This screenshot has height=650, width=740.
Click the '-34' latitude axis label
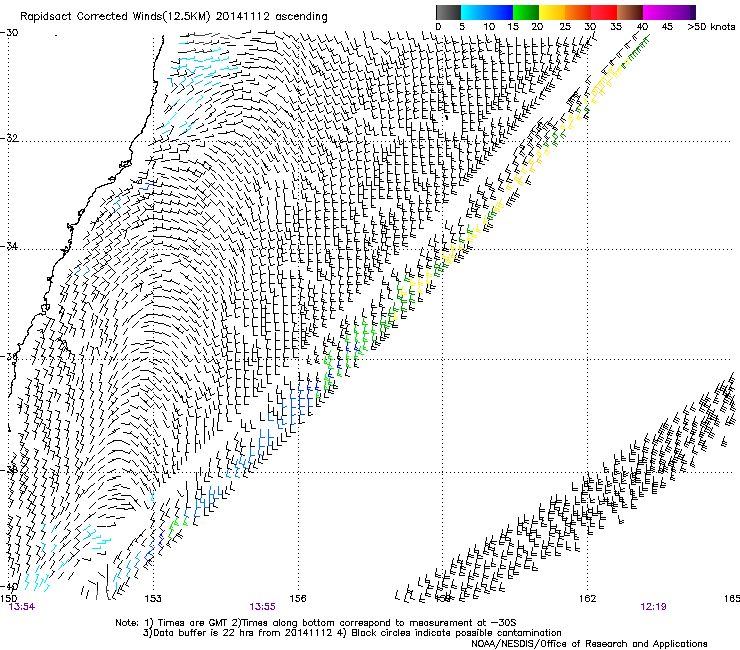[x=9, y=246]
